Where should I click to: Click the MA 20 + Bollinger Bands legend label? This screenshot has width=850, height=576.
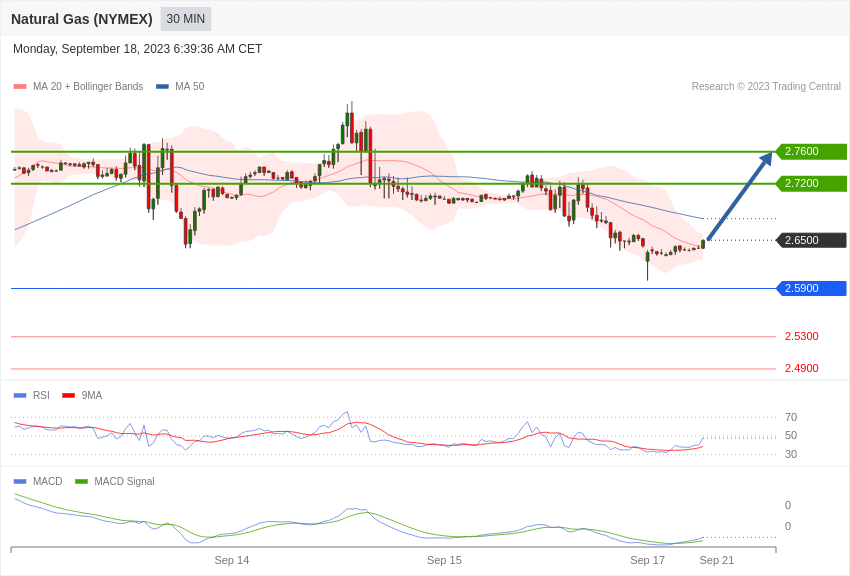click(88, 86)
